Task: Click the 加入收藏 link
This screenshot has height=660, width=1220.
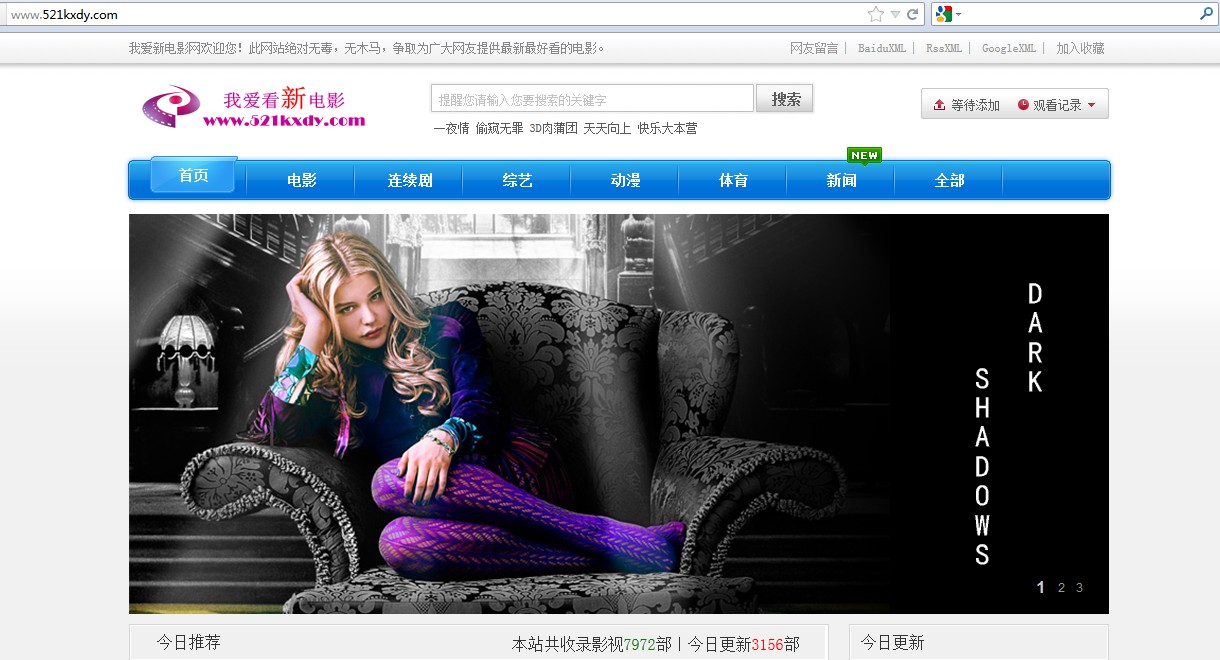Action: pos(1080,48)
